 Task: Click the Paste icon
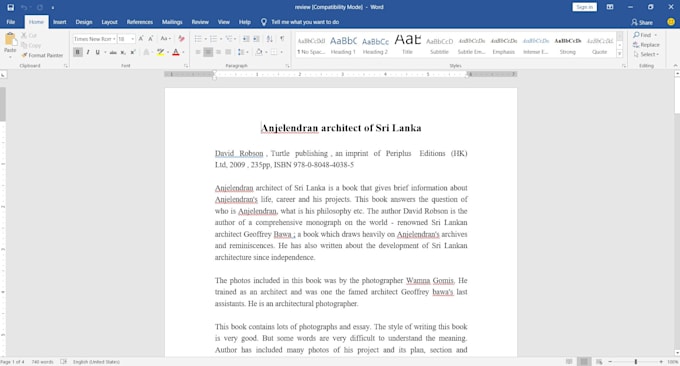[x=10, y=39]
